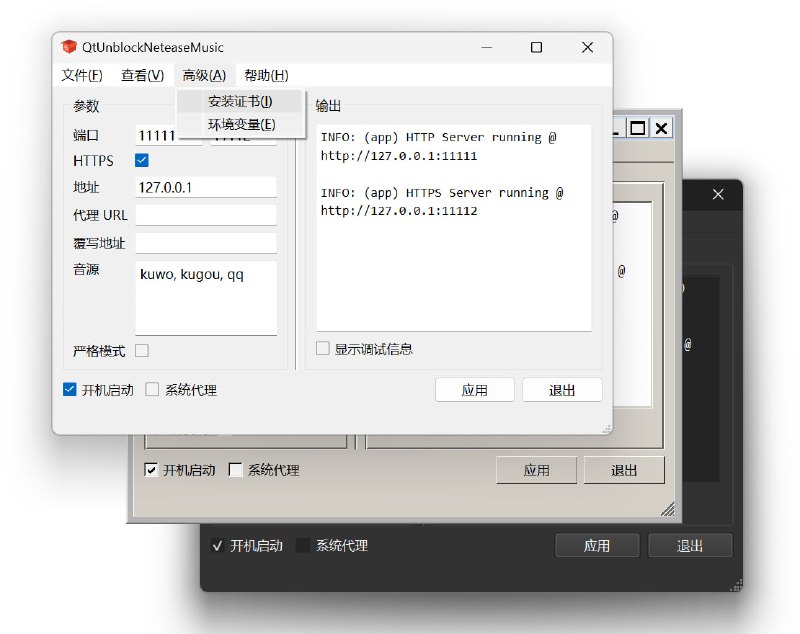Toggle the HTTPS checkbox
This screenshot has height=634, width=800.
[x=140, y=159]
